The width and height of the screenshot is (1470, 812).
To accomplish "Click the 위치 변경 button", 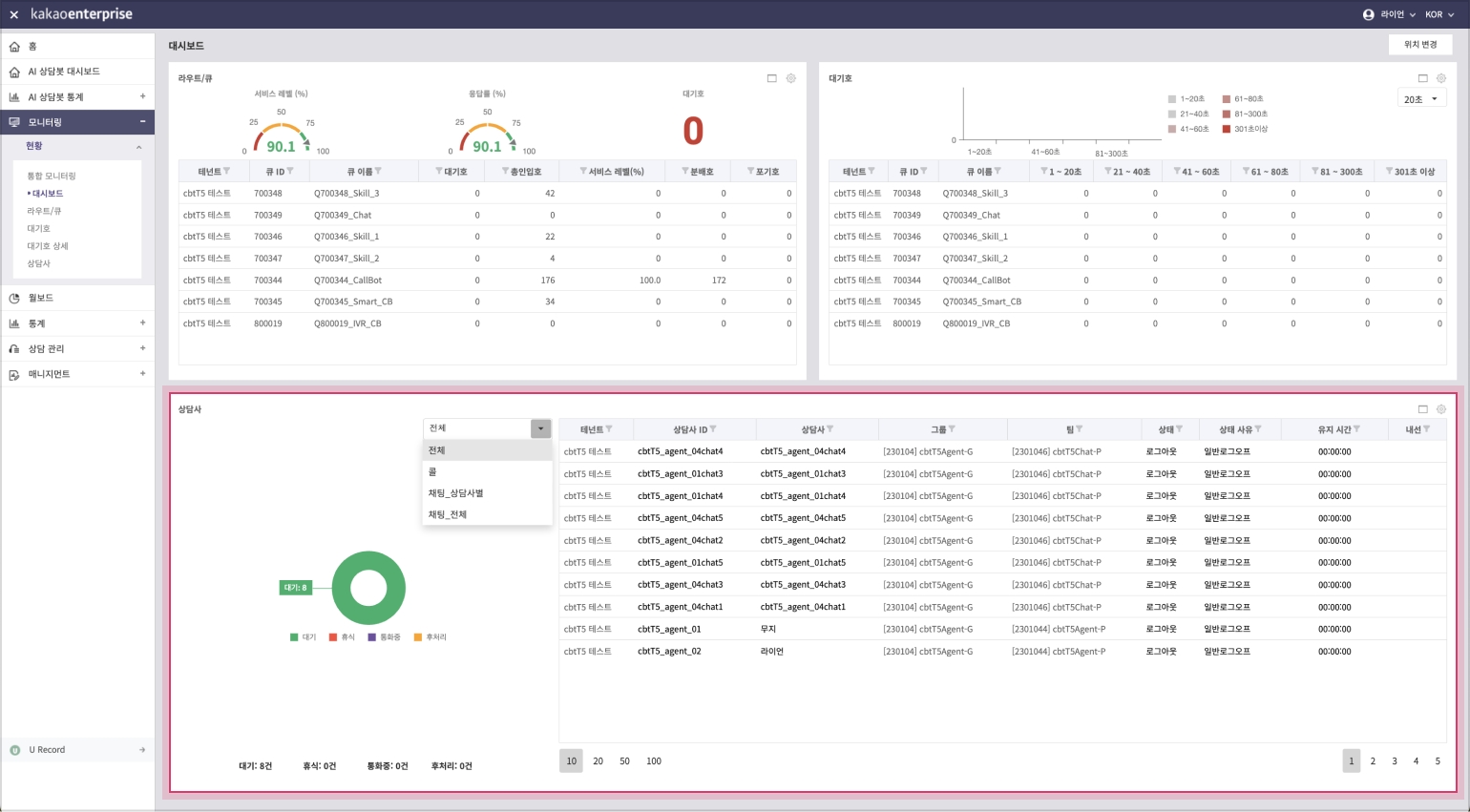I will [1419, 45].
